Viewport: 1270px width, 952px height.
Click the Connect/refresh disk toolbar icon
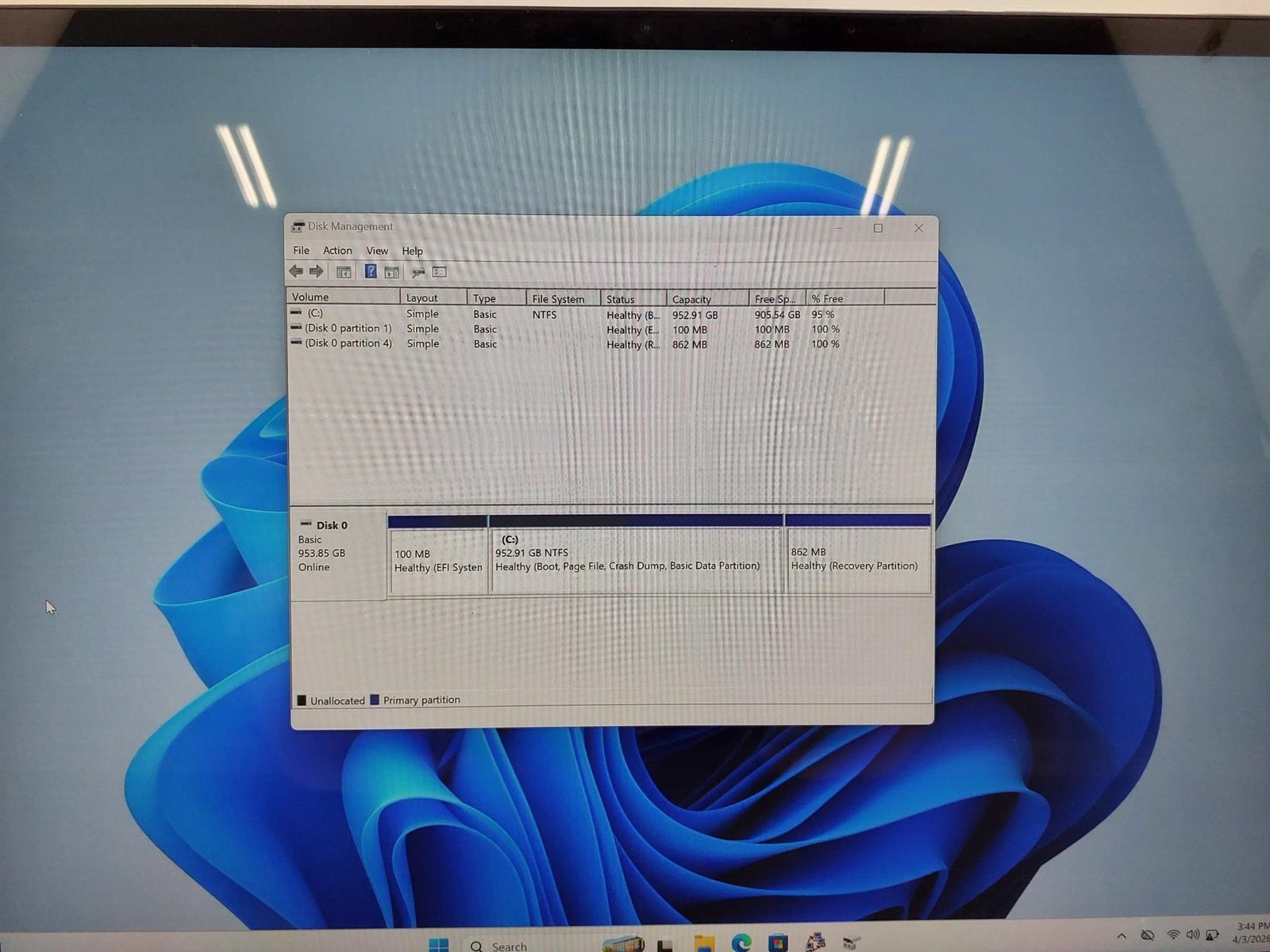click(x=418, y=272)
